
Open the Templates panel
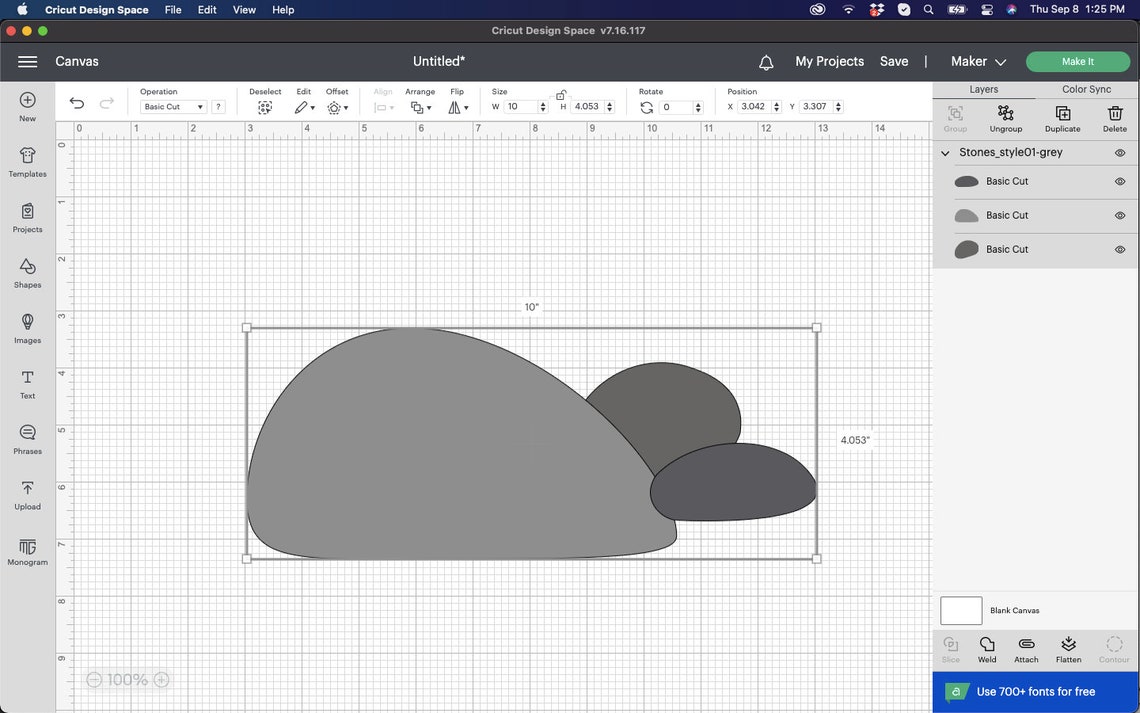point(27,162)
